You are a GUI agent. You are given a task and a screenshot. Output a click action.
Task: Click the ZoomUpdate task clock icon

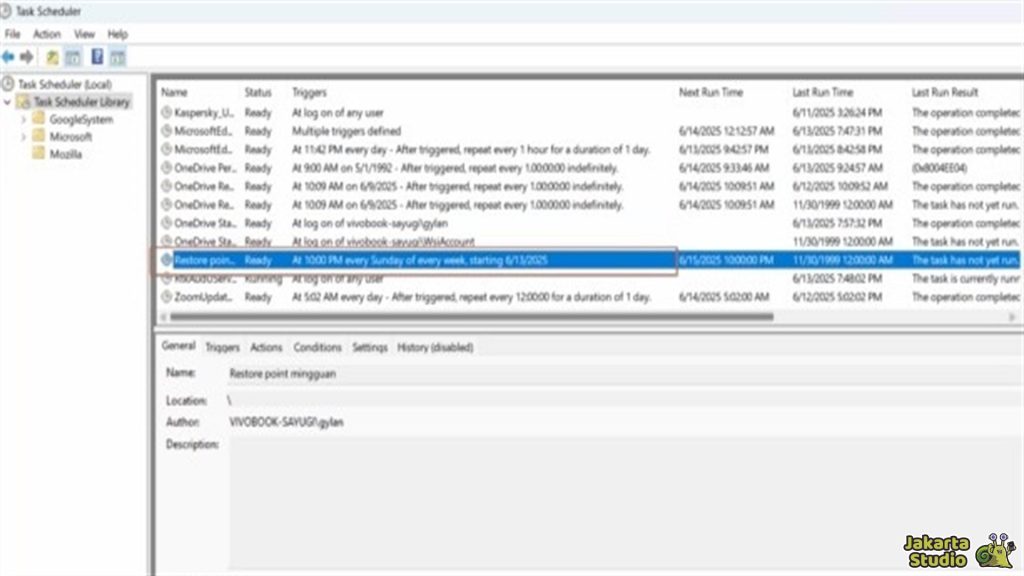pos(166,297)
